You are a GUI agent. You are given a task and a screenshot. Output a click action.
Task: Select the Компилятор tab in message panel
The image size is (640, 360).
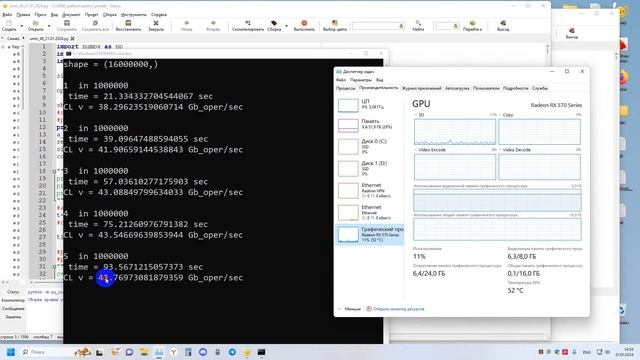tap(13, 300)
